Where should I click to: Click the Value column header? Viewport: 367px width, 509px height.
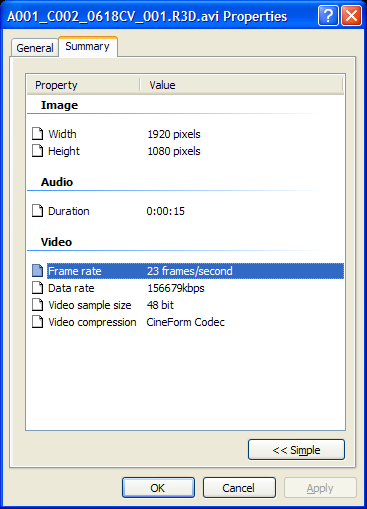(242, 85)
